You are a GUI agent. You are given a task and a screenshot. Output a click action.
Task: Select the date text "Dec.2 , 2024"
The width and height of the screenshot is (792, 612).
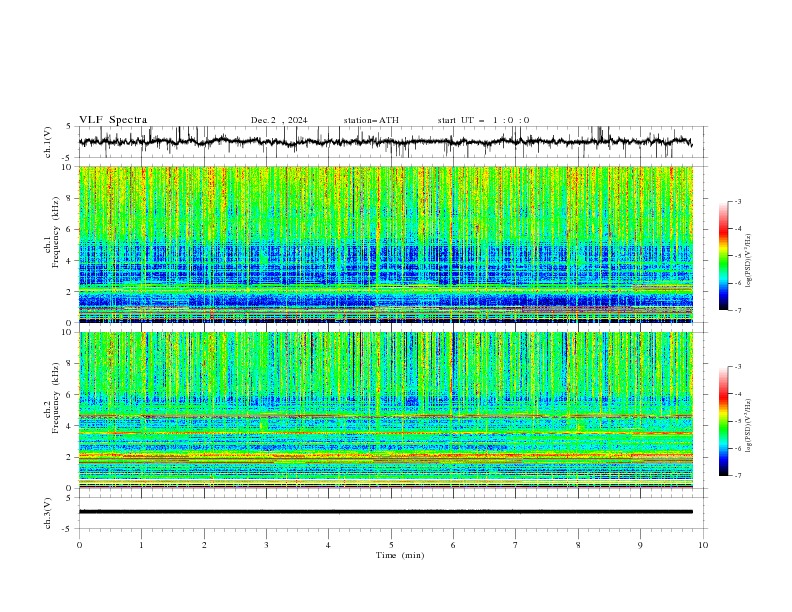click(279, 120)
